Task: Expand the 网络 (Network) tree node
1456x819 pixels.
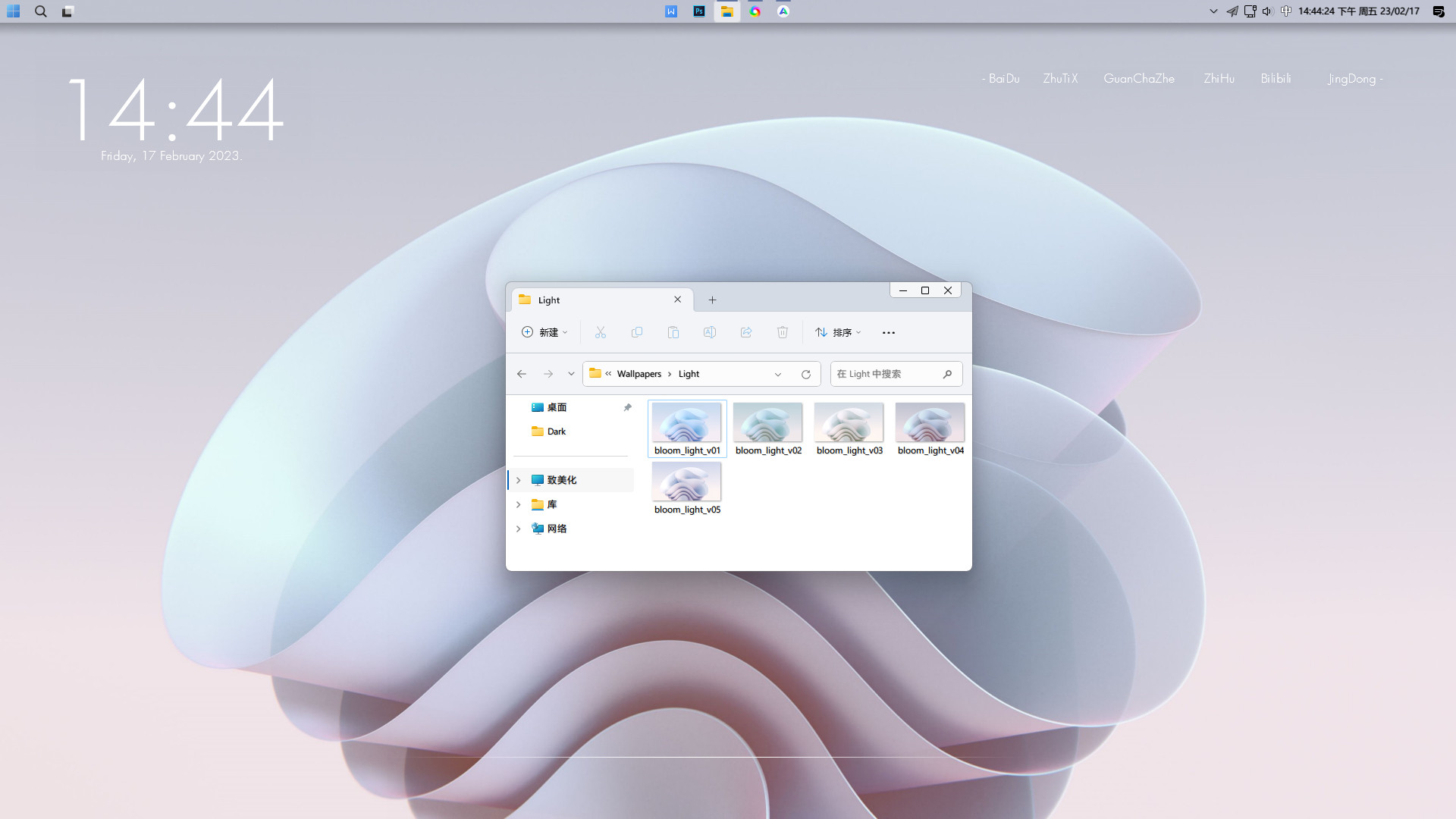Action: [519, 529]
